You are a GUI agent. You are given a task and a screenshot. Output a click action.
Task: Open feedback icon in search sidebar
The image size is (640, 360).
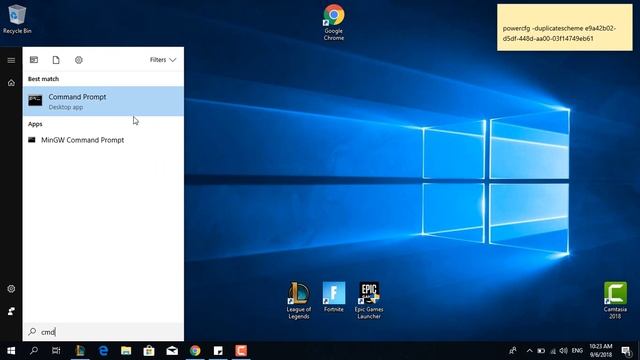[11, 311]
